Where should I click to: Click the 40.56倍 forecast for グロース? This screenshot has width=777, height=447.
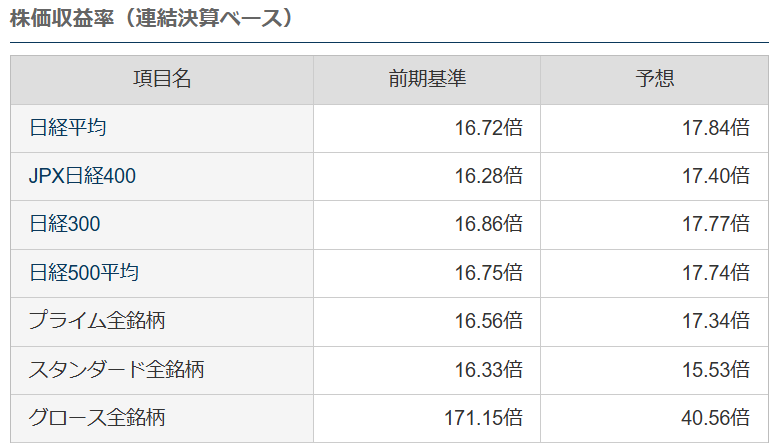(716, 417)
